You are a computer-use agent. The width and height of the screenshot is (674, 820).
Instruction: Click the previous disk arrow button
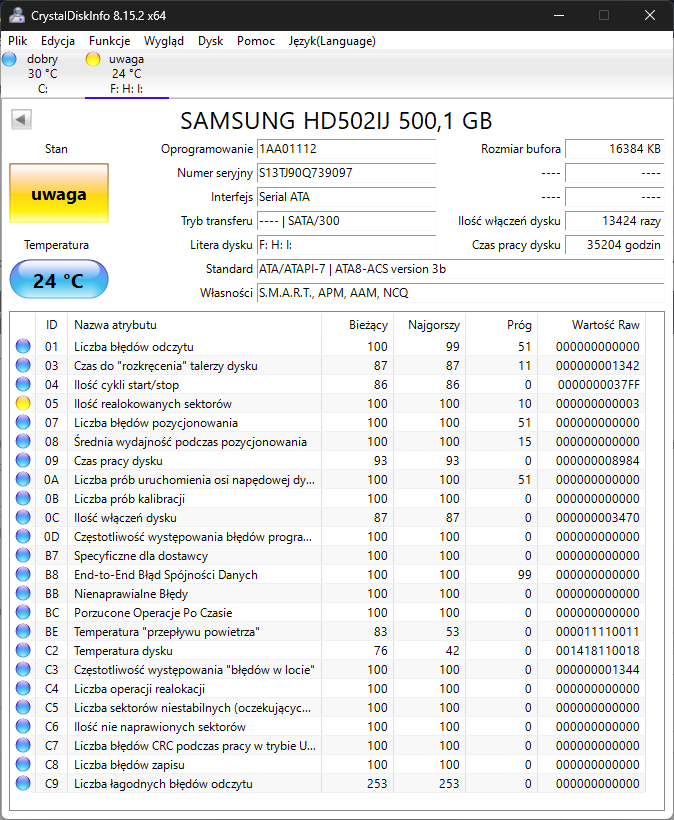tap(21, 120)
